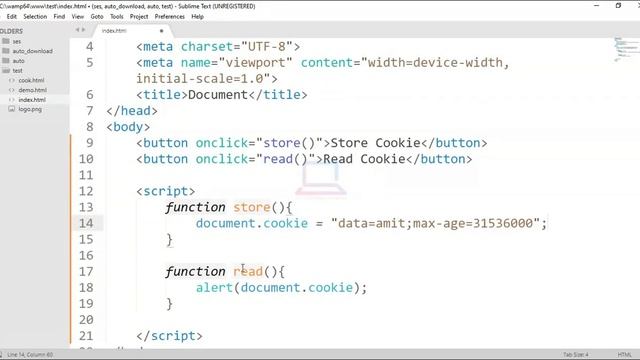This screenshot has width=640, height=360.
Task: Click the "Store Cookie" button text
Action: 375,143
